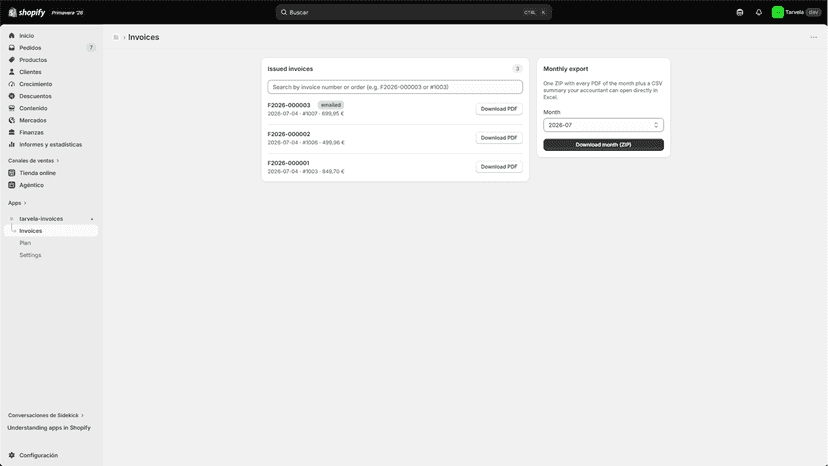
Task: Open notifications bell
Action: 759,12
